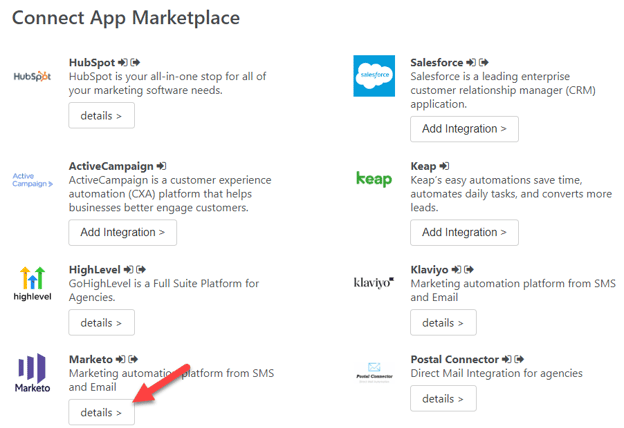Open HubSpot details button

(x=101, y=115)
